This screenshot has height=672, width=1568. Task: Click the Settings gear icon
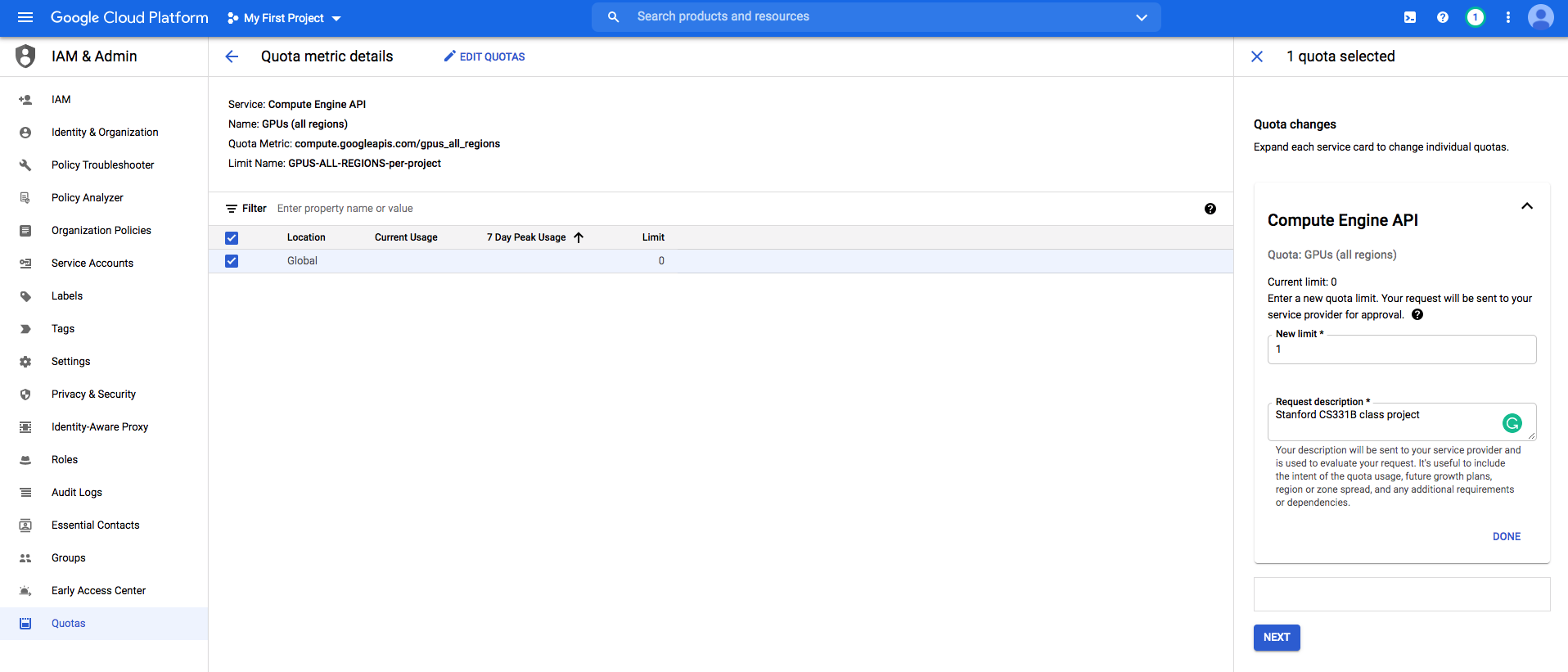[x=25, y=362]
